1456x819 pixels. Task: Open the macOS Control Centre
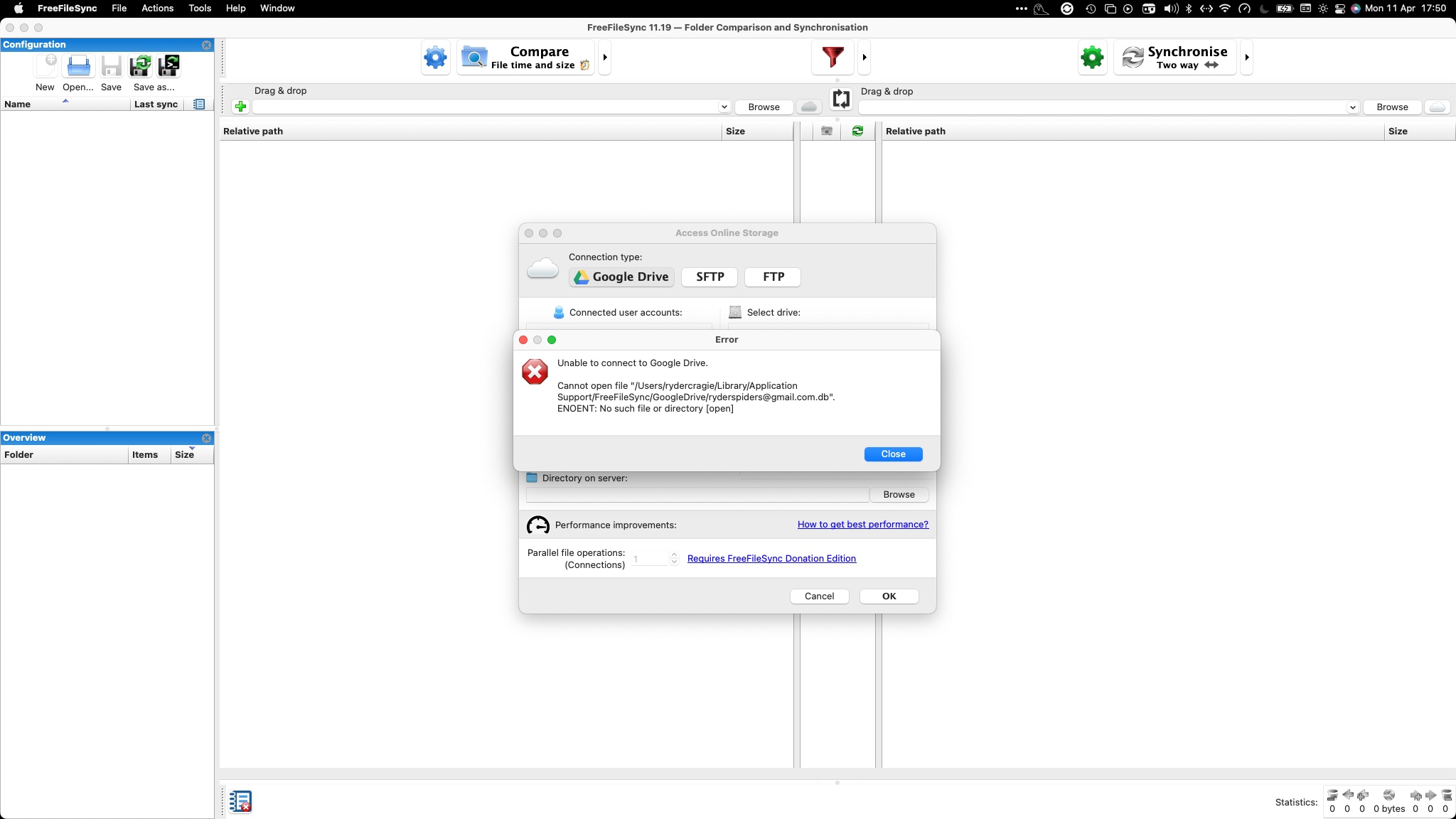(x=1339, y=9)
